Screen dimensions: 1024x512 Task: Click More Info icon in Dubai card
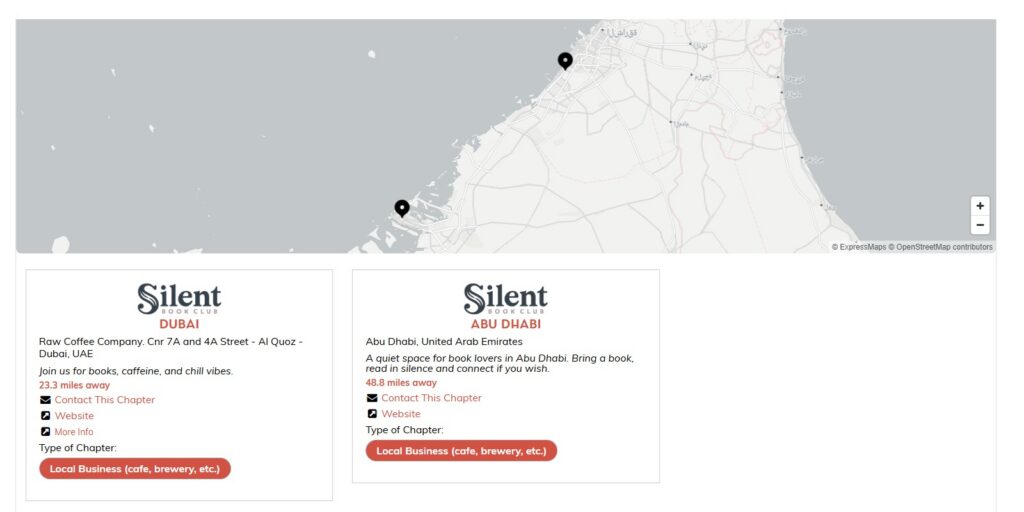[45, 432]
